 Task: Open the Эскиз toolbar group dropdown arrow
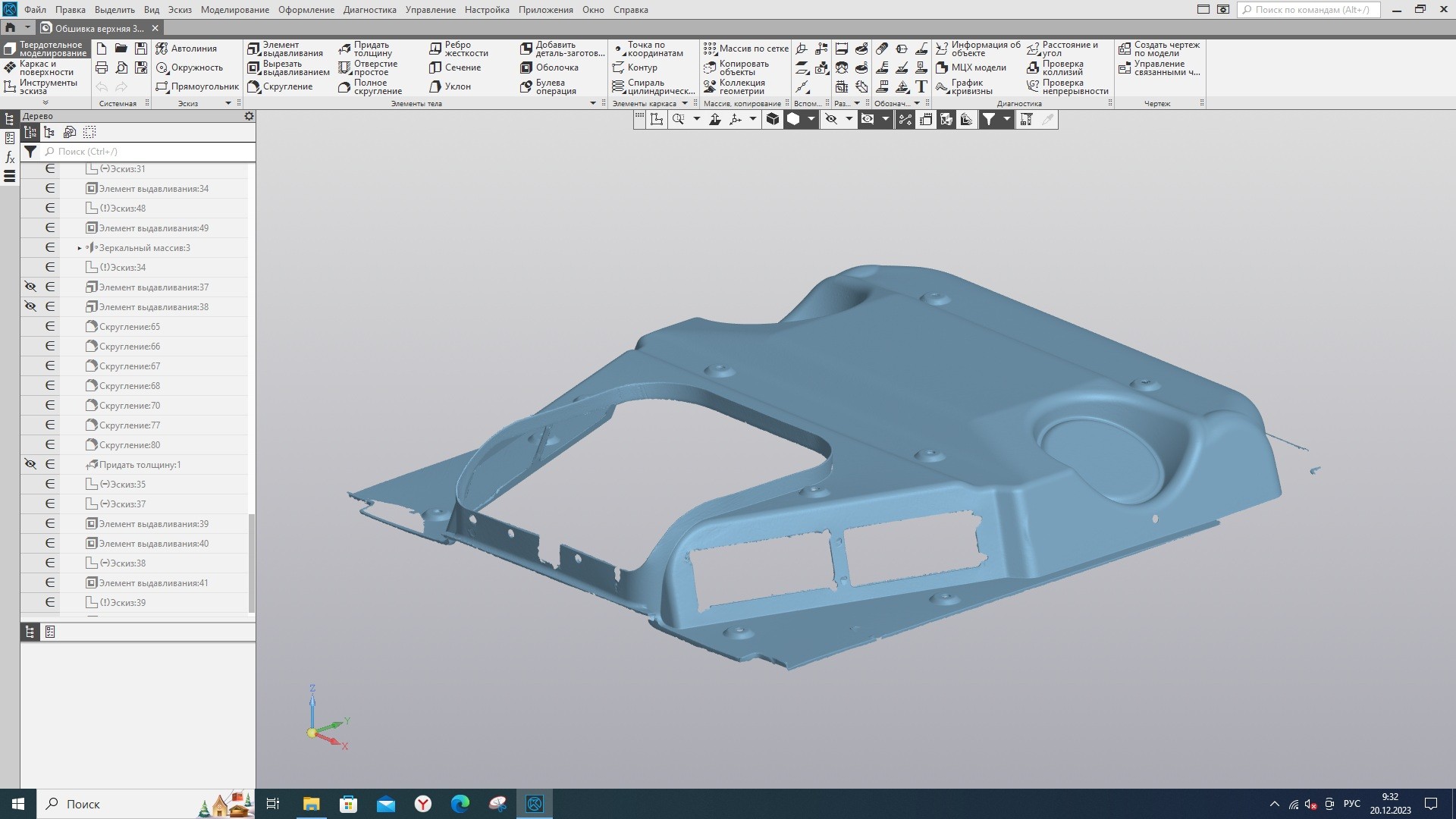[227, 103]
